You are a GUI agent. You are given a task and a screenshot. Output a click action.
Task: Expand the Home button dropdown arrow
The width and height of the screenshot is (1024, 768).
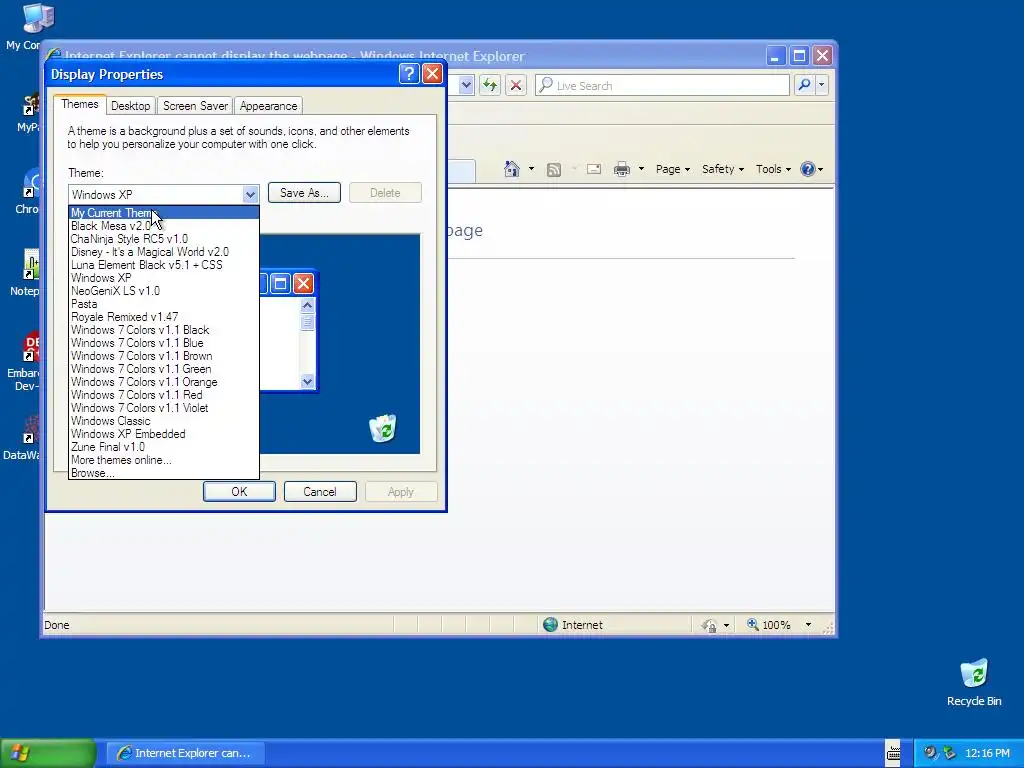tap(531, 169)
